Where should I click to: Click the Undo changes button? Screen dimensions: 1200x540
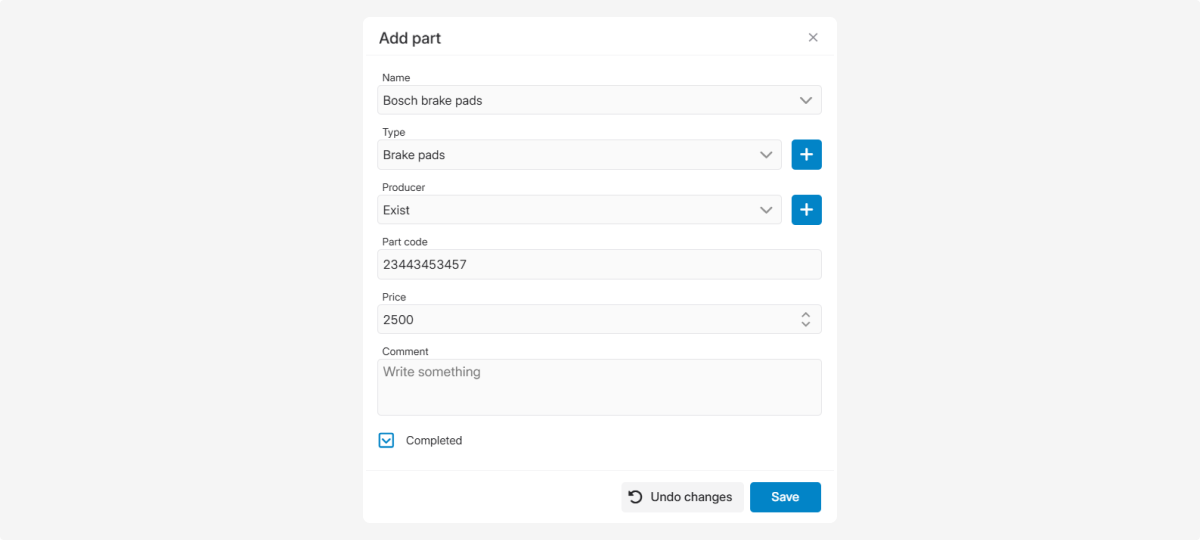click(682, 497)
